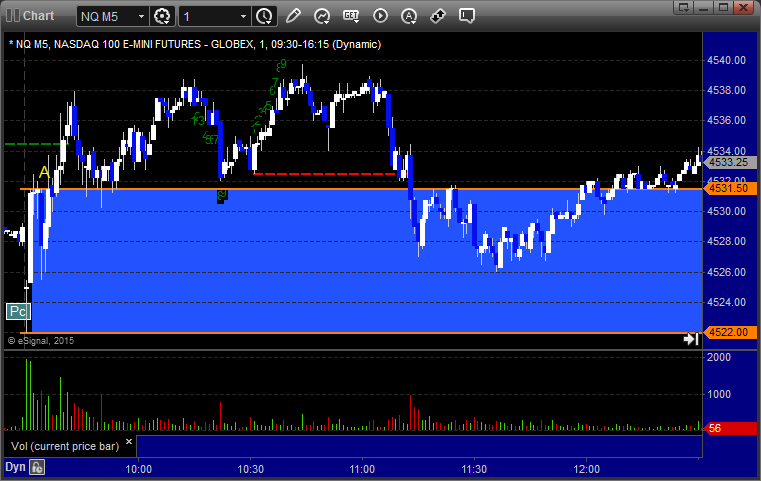
Task: Click the 10:00 time axis label
Action: pos(139,469)
